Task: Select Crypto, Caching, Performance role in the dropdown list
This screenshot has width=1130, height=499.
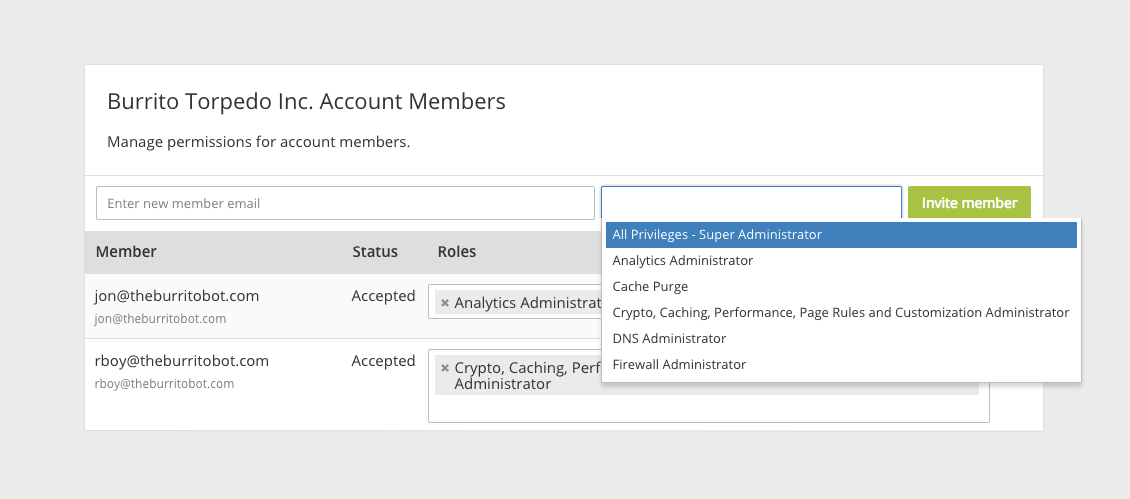Action: pyautogui.click(x=841, y=313)
